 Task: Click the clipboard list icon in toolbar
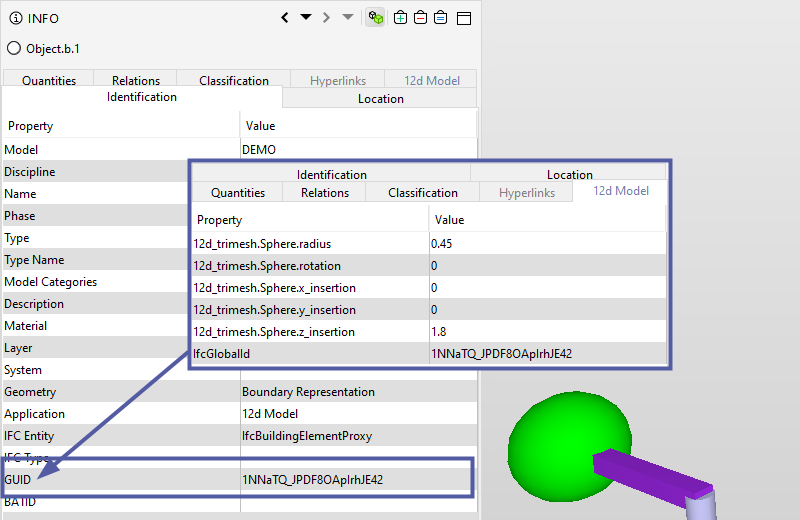[x=440, y=18]
